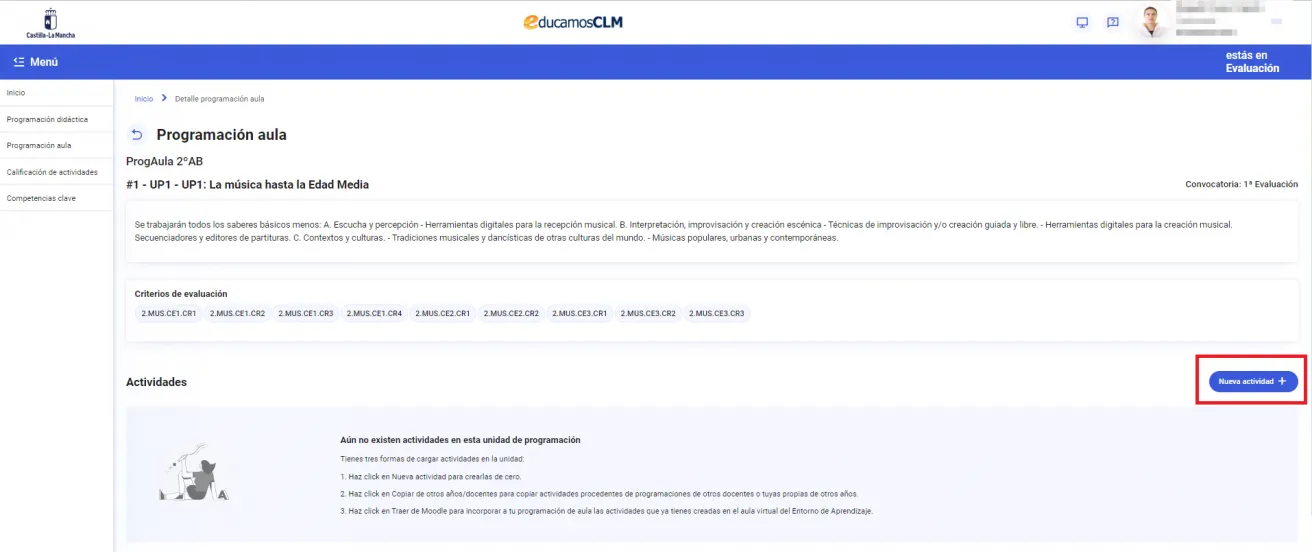1312x552 pixels.
Task: Open the help question bubble icon
Action: (x=1113, y=23)
